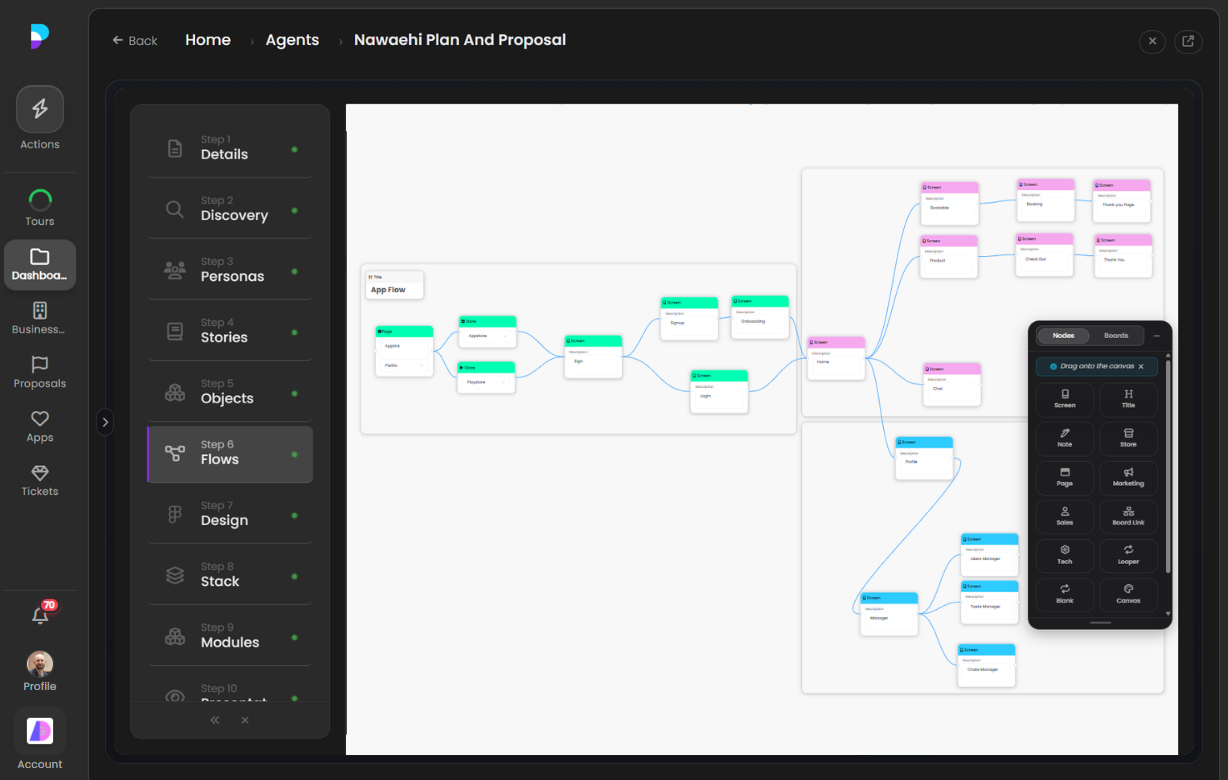Click the app logo at top left
The image size is (1228, 780).
39,37
